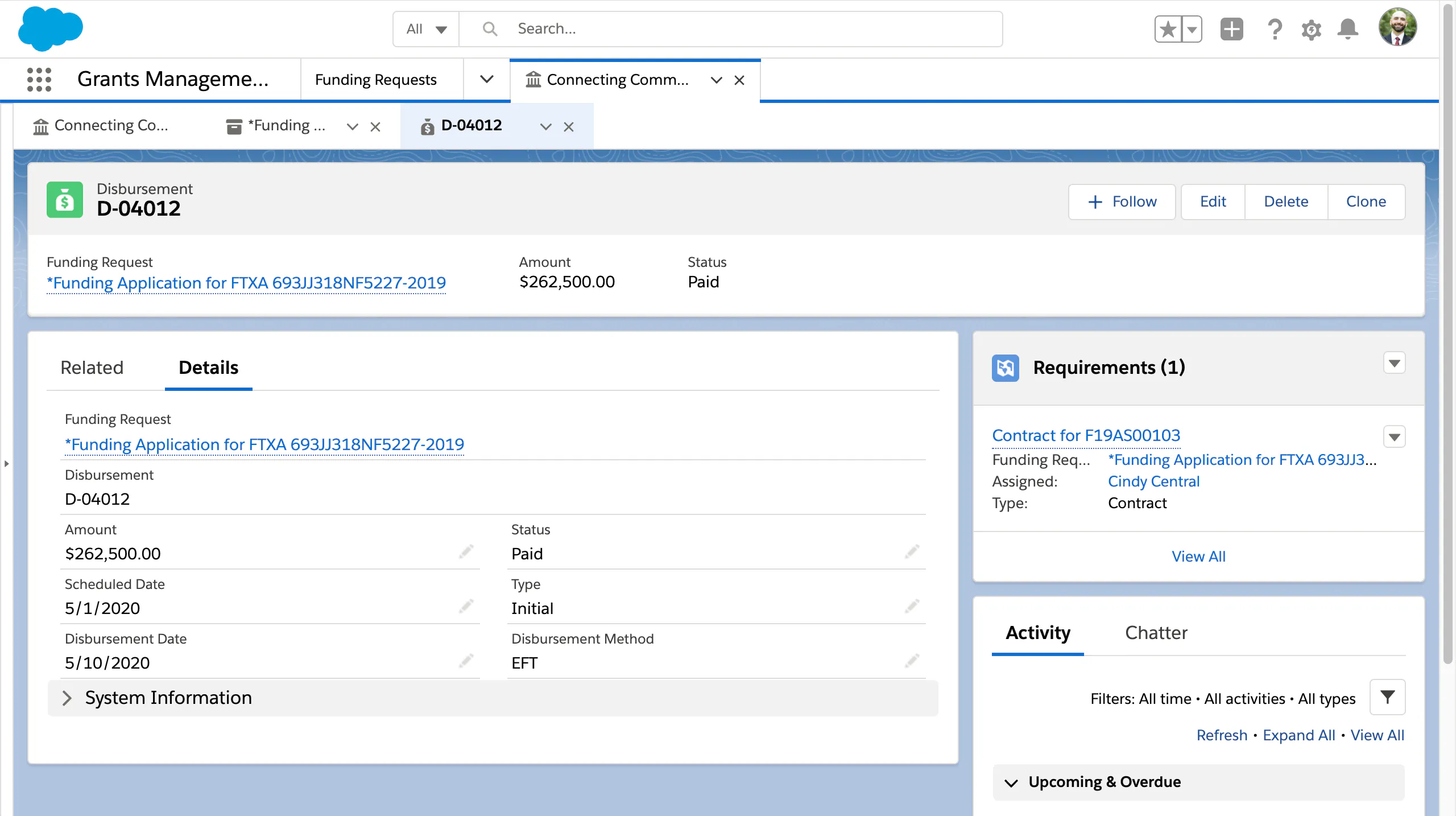
Task: Open the Cindy Central link
Action: pos(1153,481)
